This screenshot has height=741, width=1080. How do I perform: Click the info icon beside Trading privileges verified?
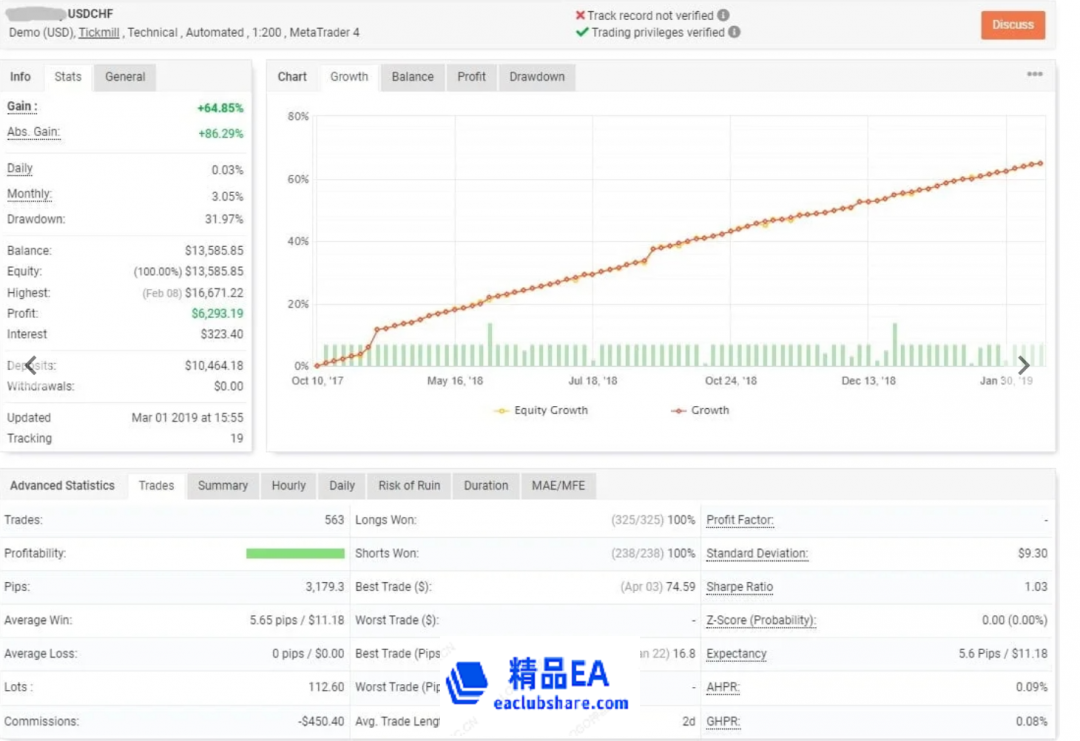coord(734,32)
